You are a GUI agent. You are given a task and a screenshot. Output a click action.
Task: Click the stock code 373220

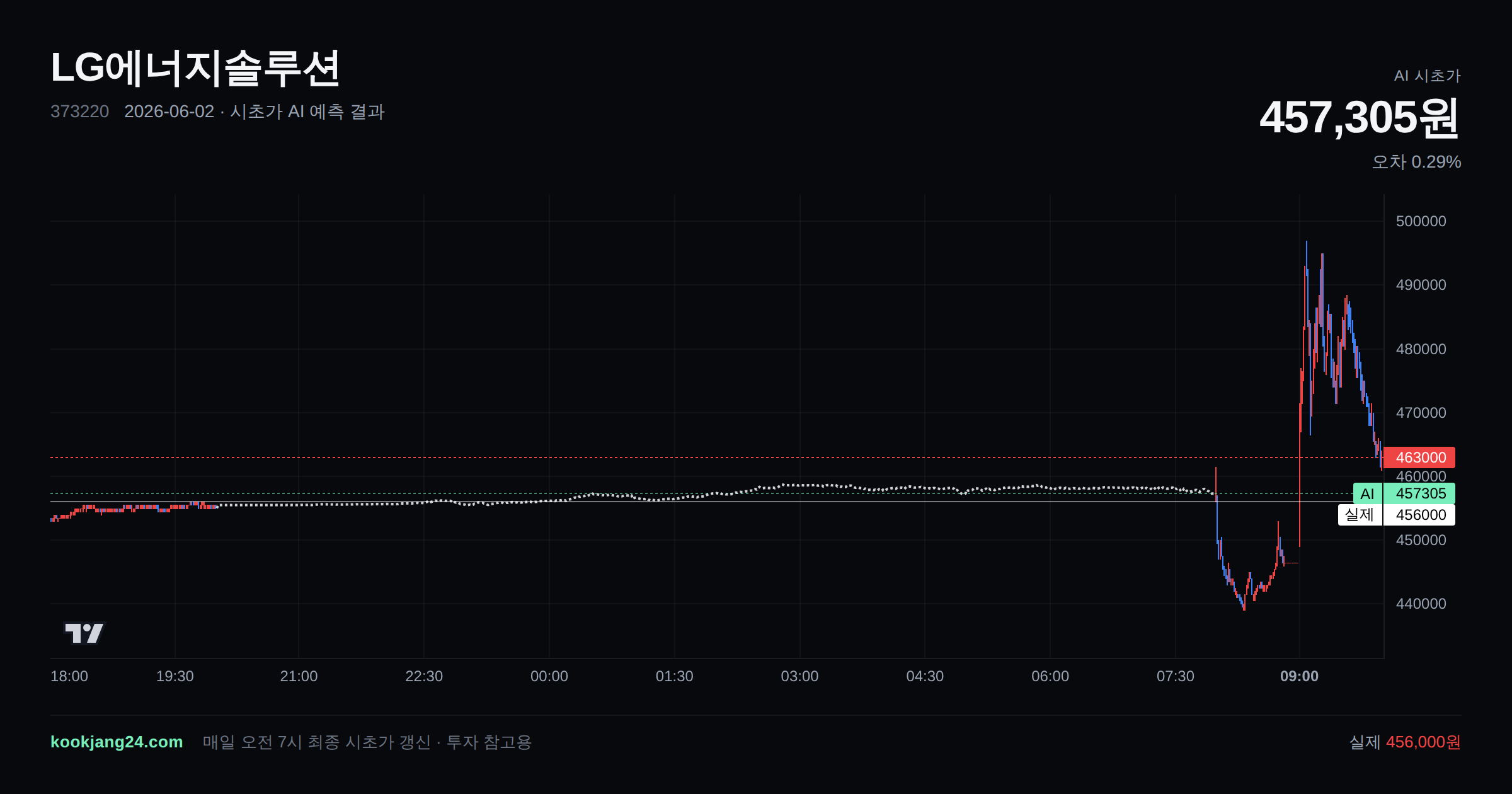79,112
